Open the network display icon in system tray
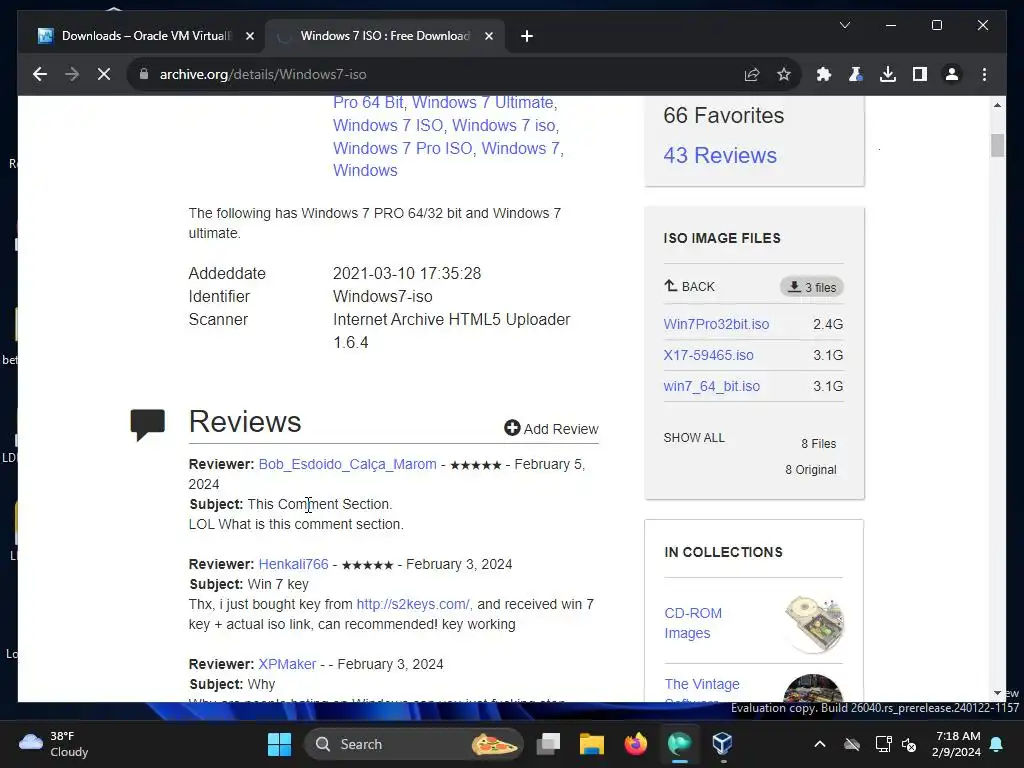The image size is (1024, 768). [x=883, y=744]
